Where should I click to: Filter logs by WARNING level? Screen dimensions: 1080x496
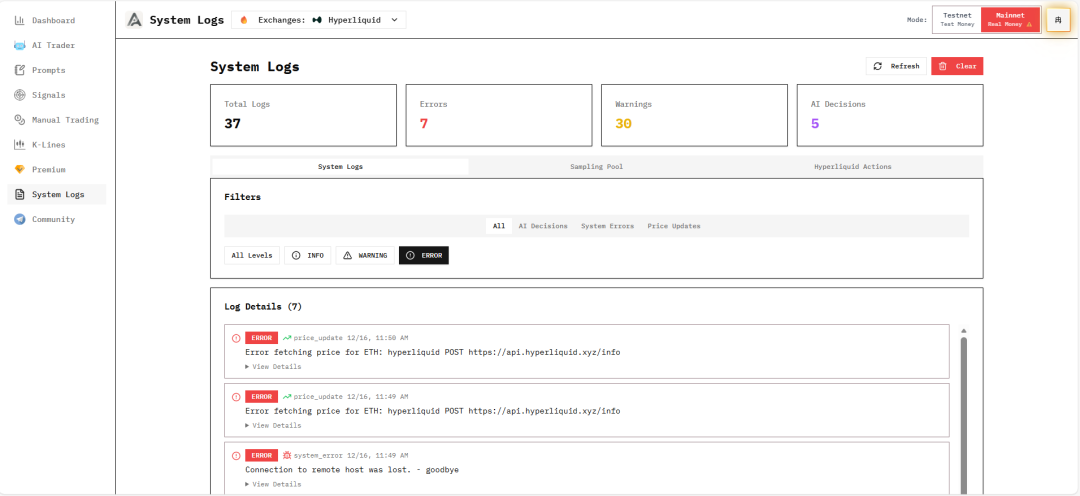tap(365, 256)
